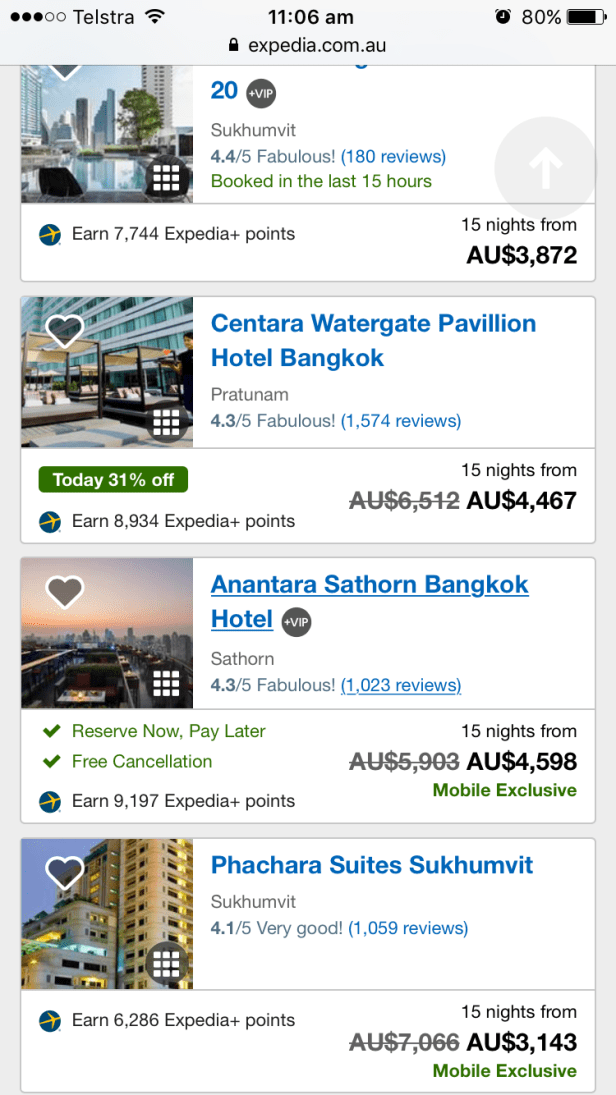
Task: Toggle heart on Anantara Sathorn Bangkok Hotel
Action: [65, 591]
